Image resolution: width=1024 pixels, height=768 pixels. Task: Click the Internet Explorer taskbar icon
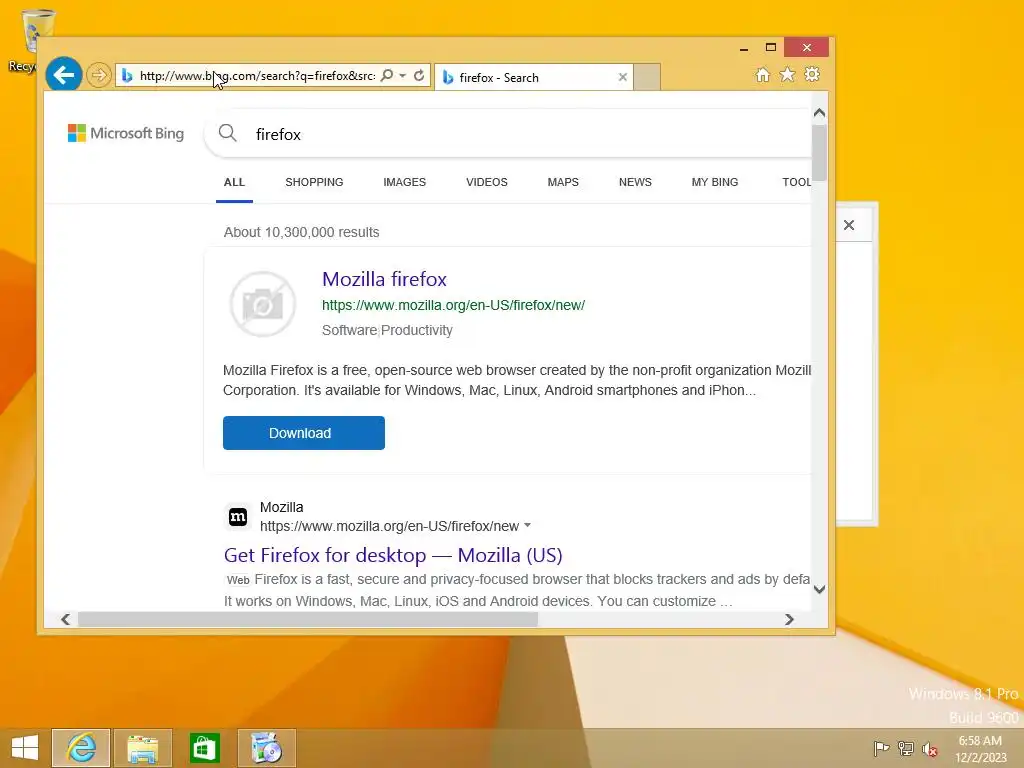pyautogui.click(x=81, y=748)
